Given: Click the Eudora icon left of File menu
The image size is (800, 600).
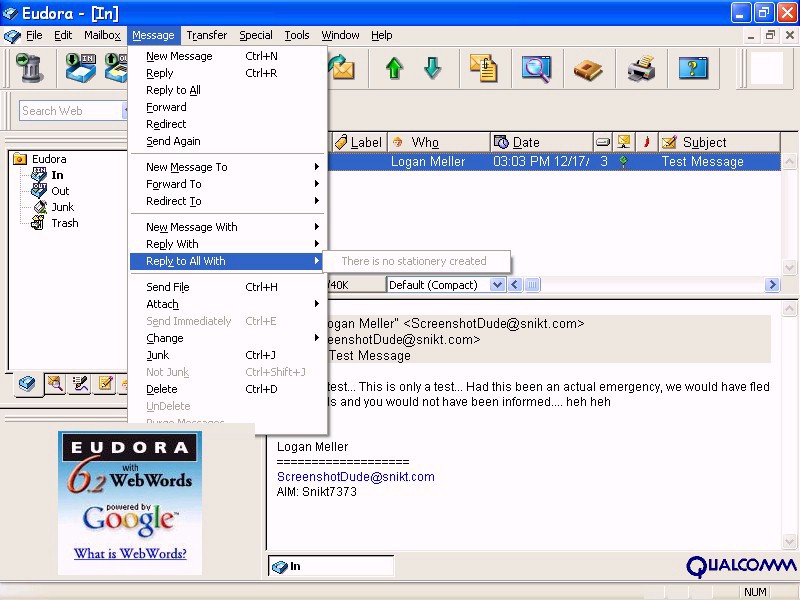Looking at the screenshot, I should pos(12,36).
